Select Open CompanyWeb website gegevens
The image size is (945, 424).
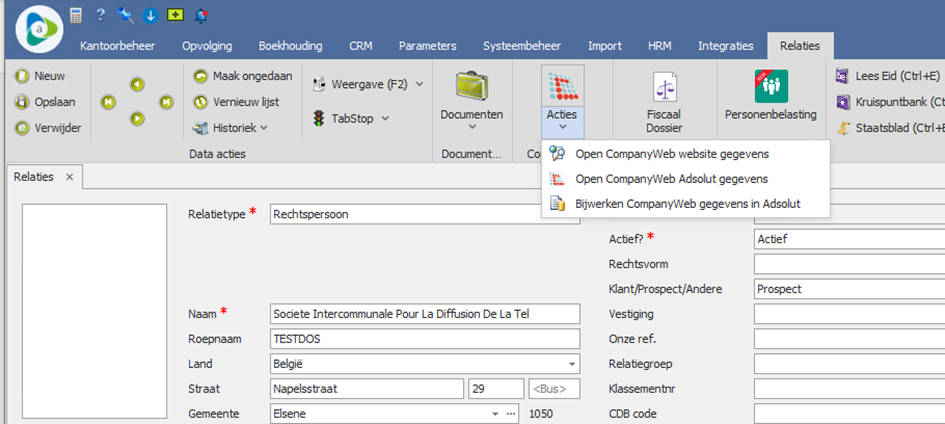(685, 154)
